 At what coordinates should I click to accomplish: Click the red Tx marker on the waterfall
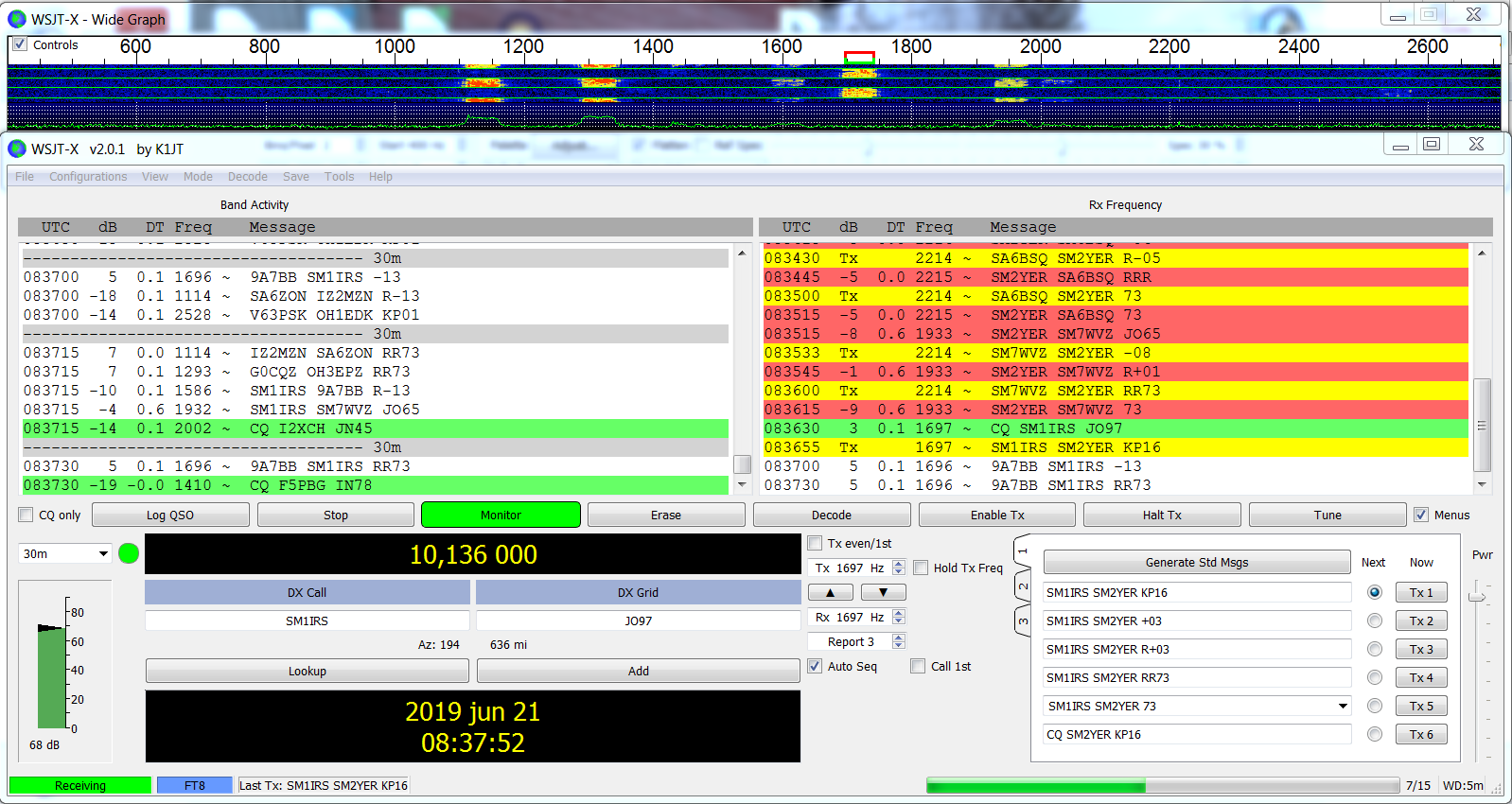pos(859,57)
